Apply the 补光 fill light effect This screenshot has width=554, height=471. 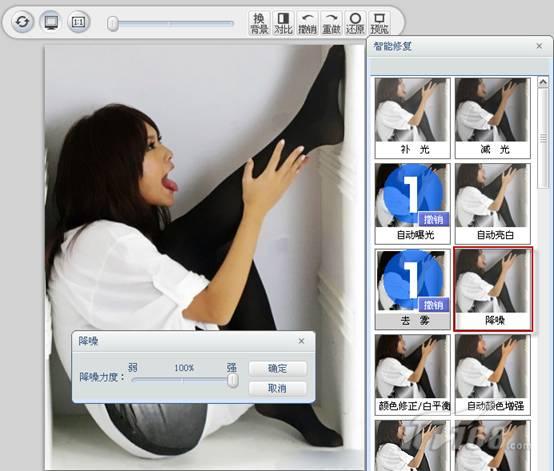click(412, 118)
